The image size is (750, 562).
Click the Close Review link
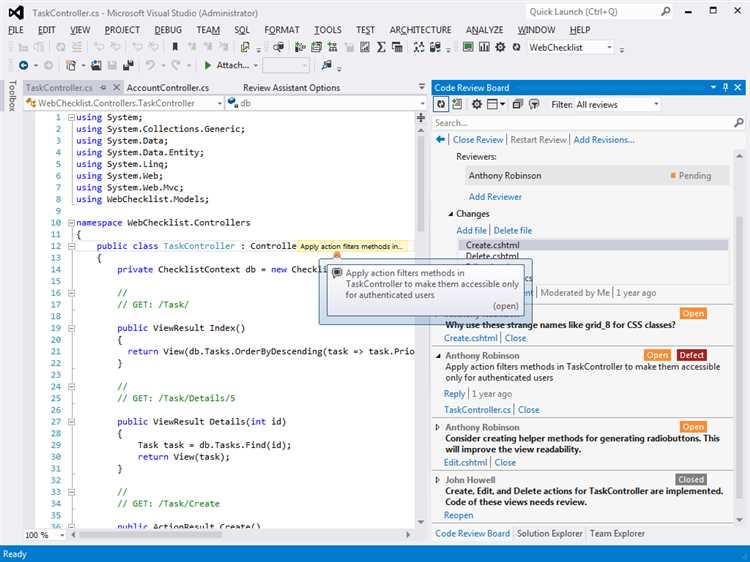pyautogui.click(x=478, y=140)
